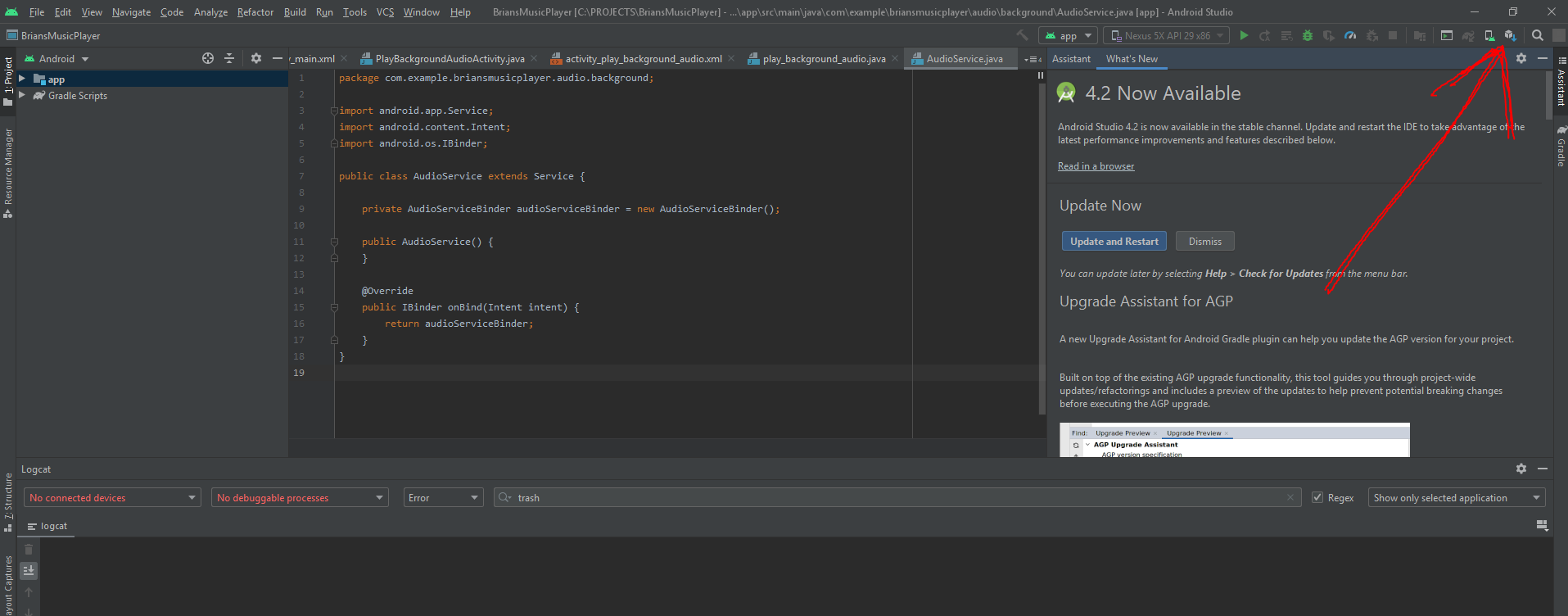Click the select opened file target icon
This screenshot has width=1568, height=616.
[208, 58]
